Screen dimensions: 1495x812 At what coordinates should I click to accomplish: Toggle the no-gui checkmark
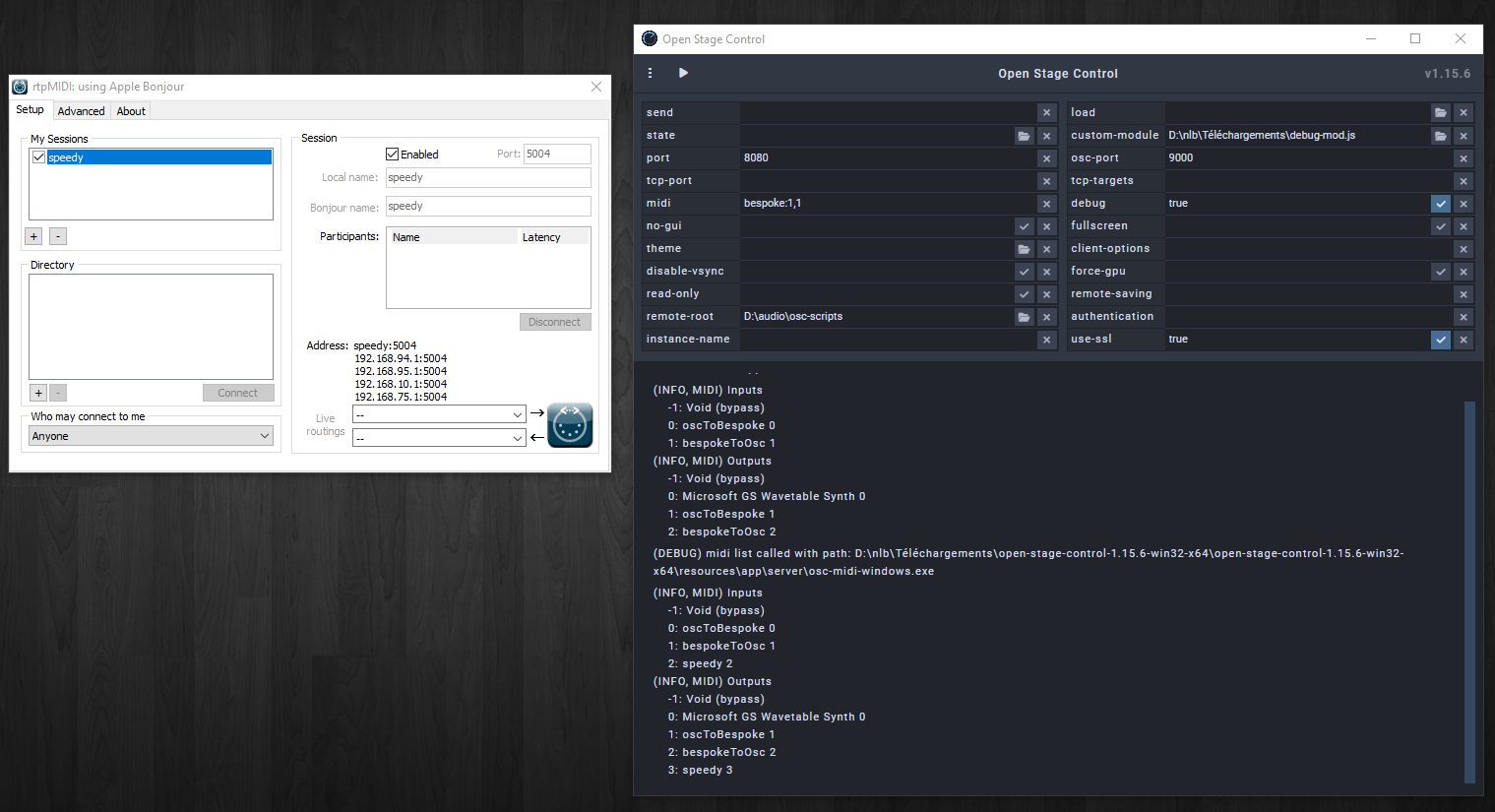[x=1025, y=226]
